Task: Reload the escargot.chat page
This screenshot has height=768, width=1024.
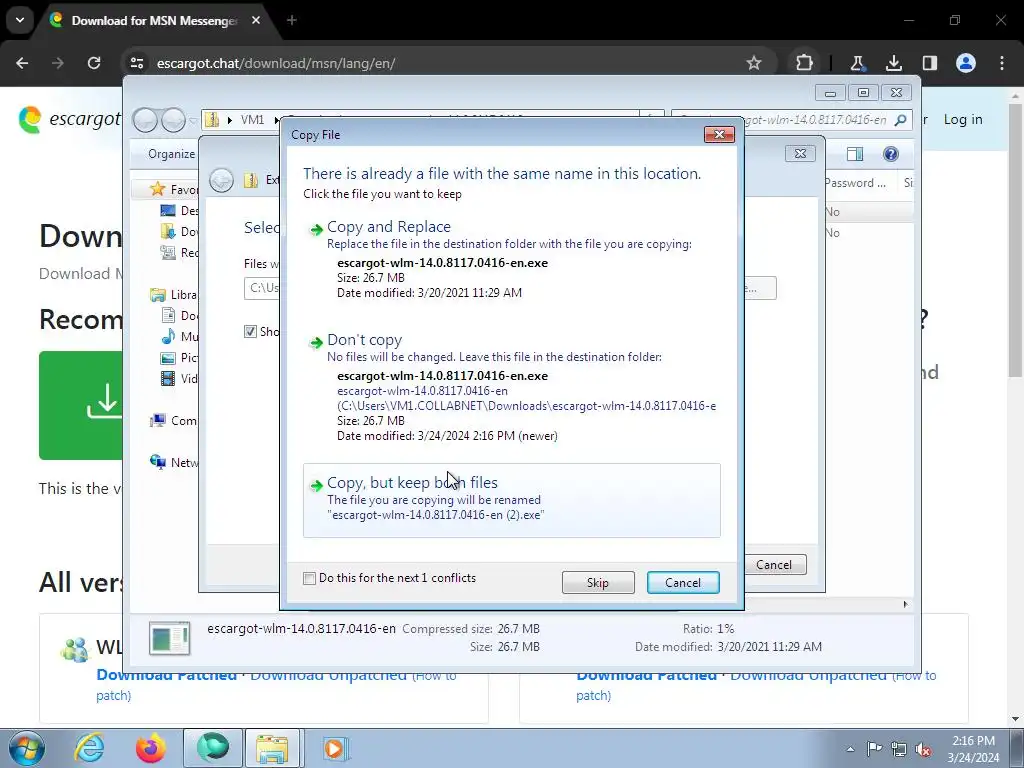Action: pyautogui.click(x=94, y=63)
